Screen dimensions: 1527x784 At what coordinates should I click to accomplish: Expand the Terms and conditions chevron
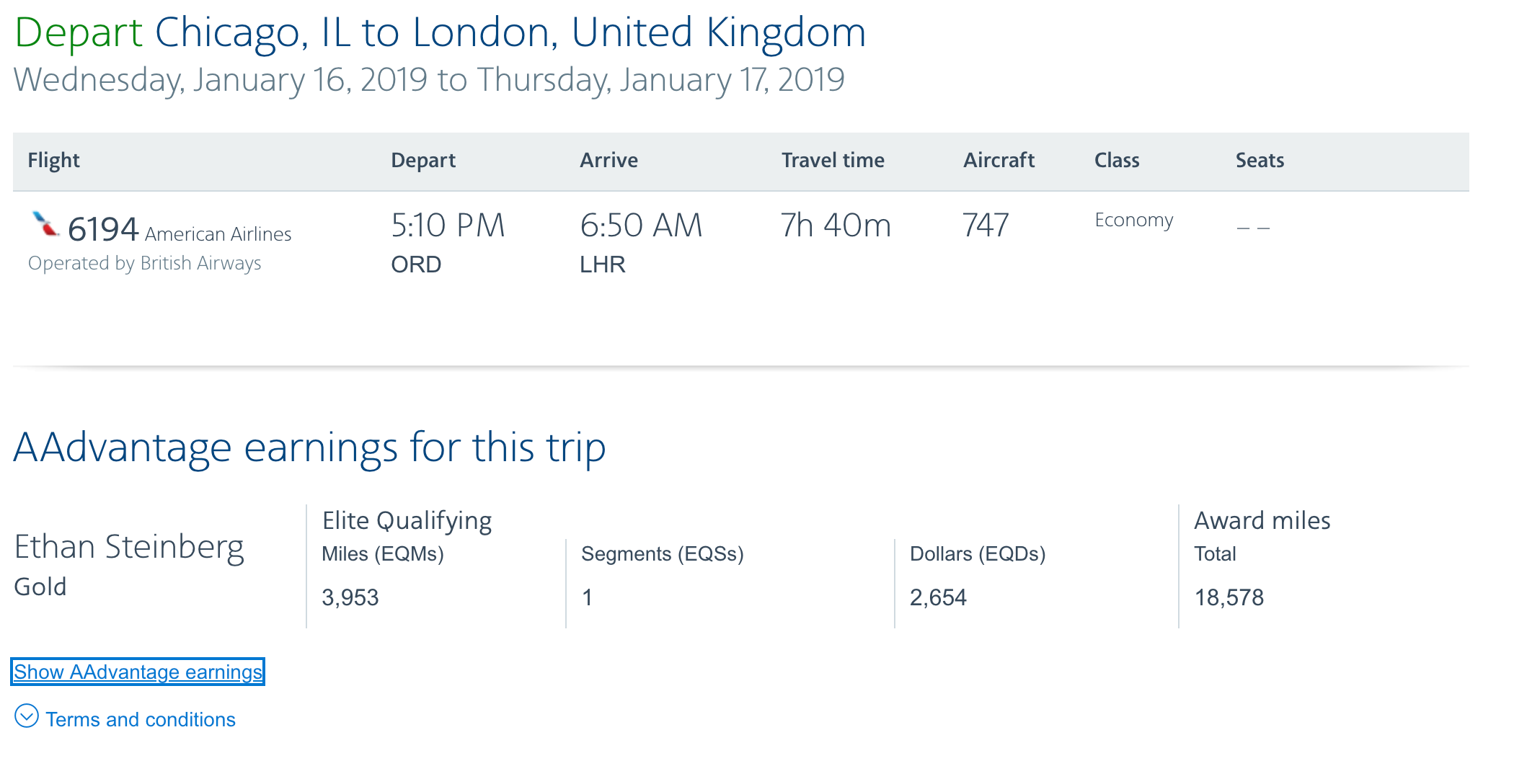click(27, 716)
